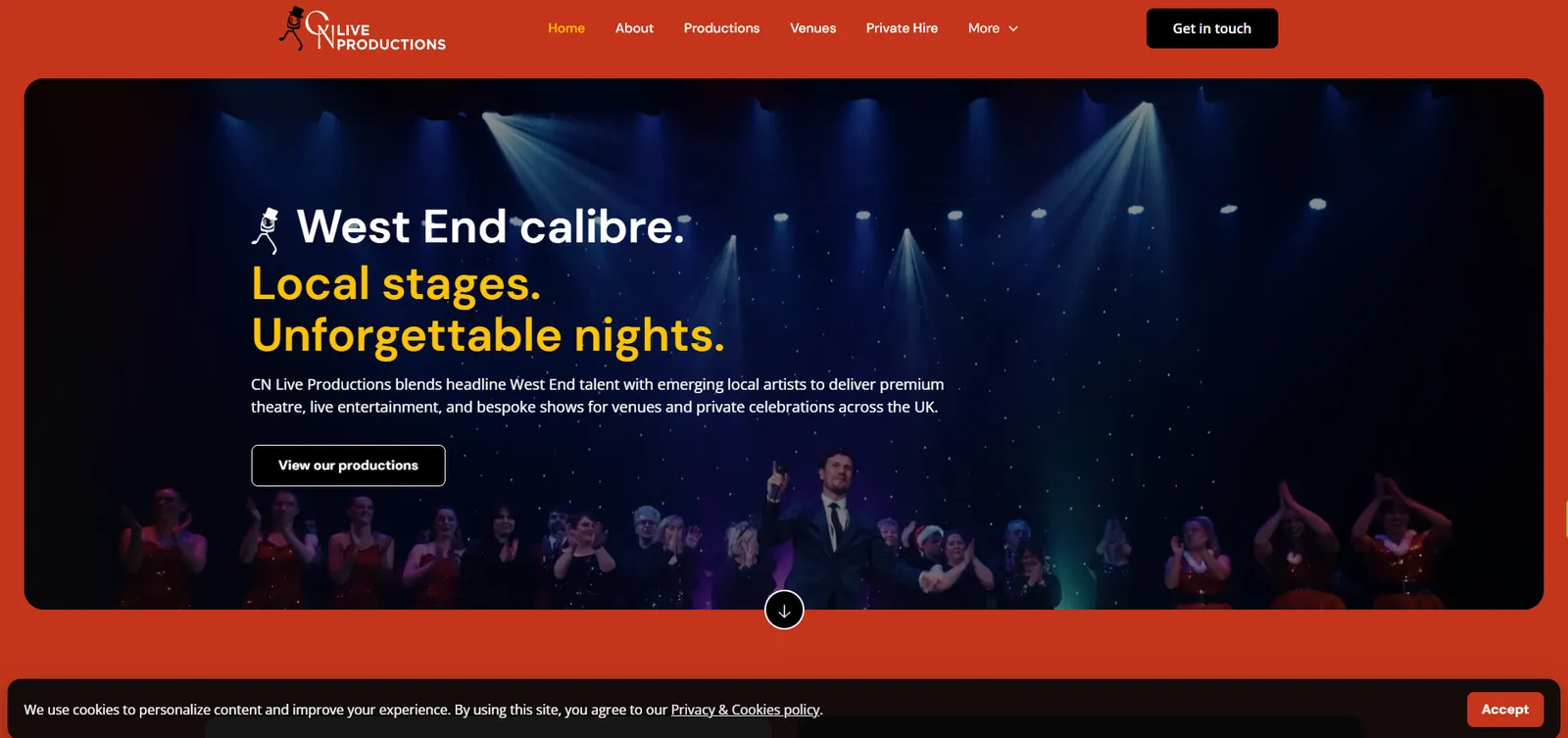Image resolution: width=1568 pixels, height=738 pixels.
Task: Click the top-hat mascot beside West End calibre
Action: [266, 231]
